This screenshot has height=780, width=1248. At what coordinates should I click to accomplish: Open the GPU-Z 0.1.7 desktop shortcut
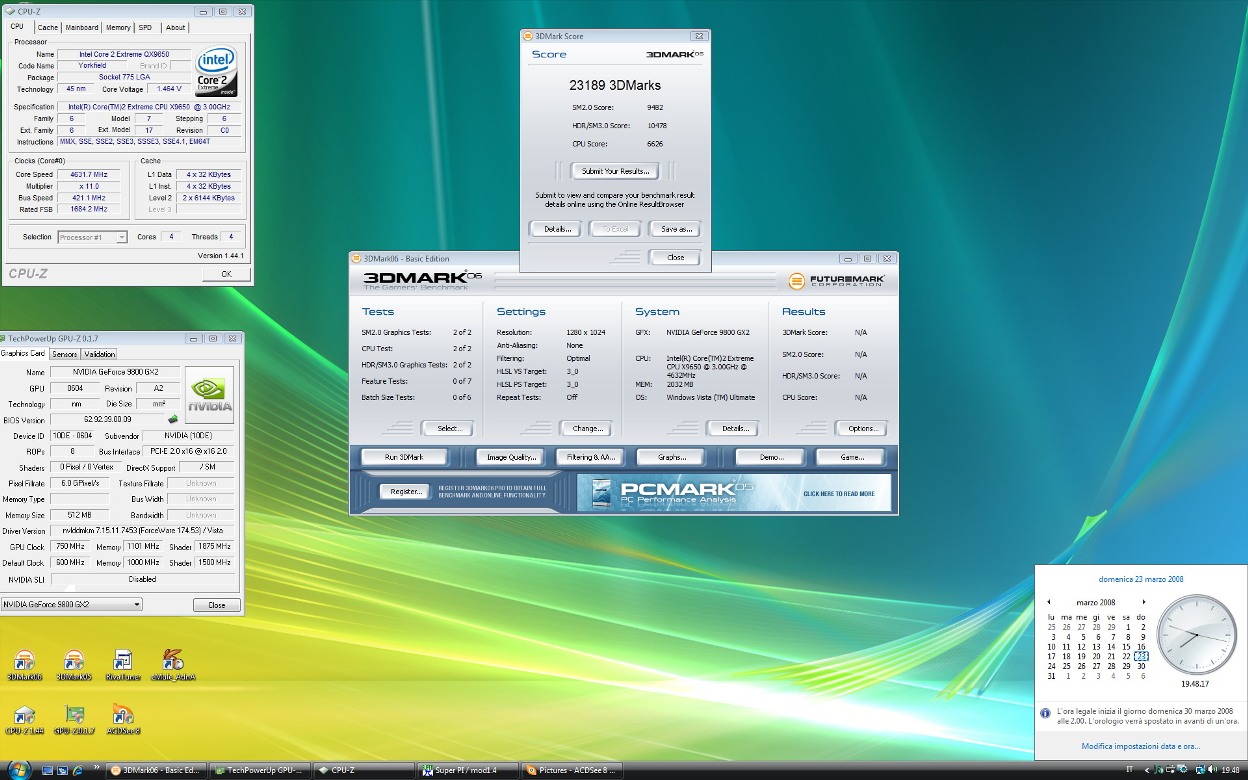click(x=73, y=720)
